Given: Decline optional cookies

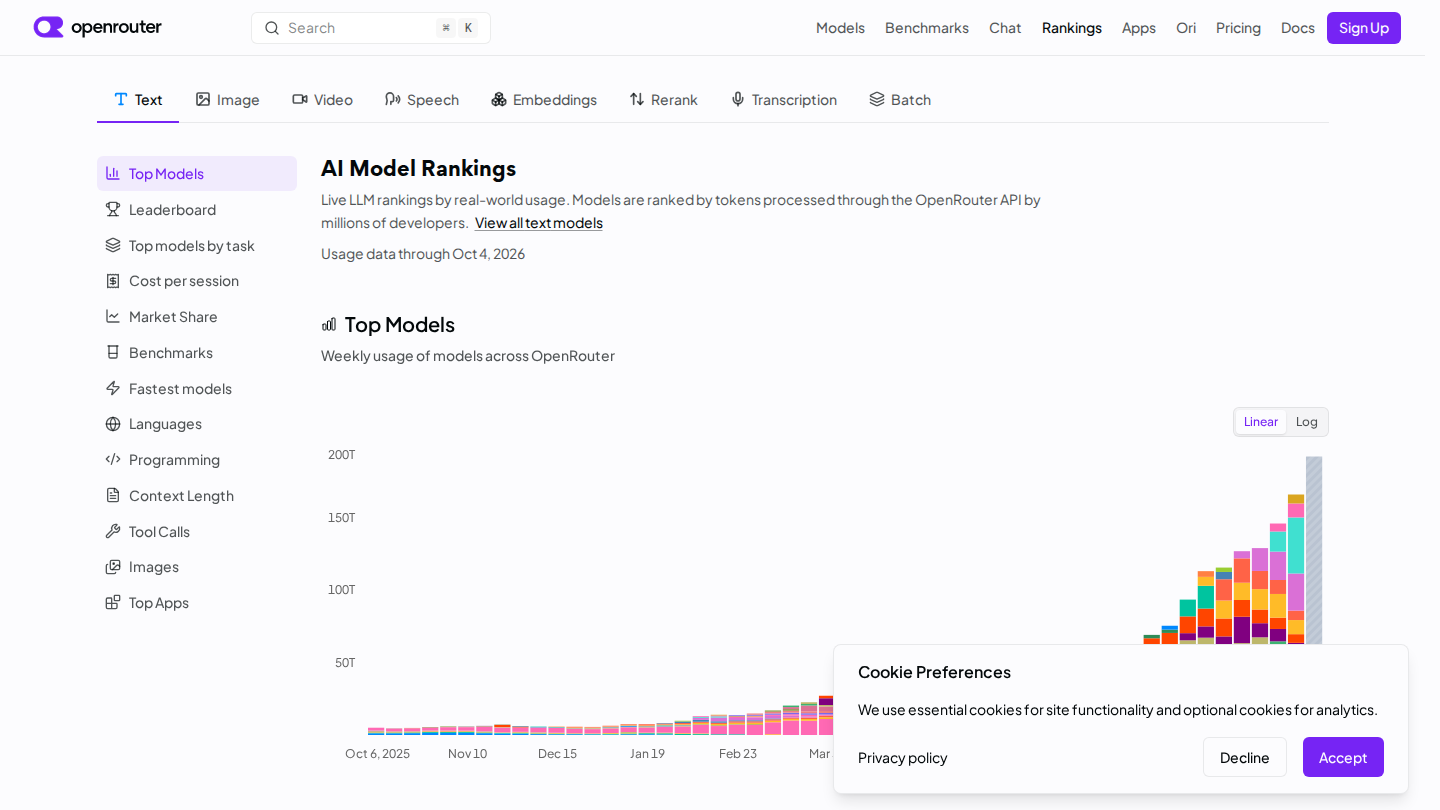Looking at the screenshot, I should click(1245, 757).
